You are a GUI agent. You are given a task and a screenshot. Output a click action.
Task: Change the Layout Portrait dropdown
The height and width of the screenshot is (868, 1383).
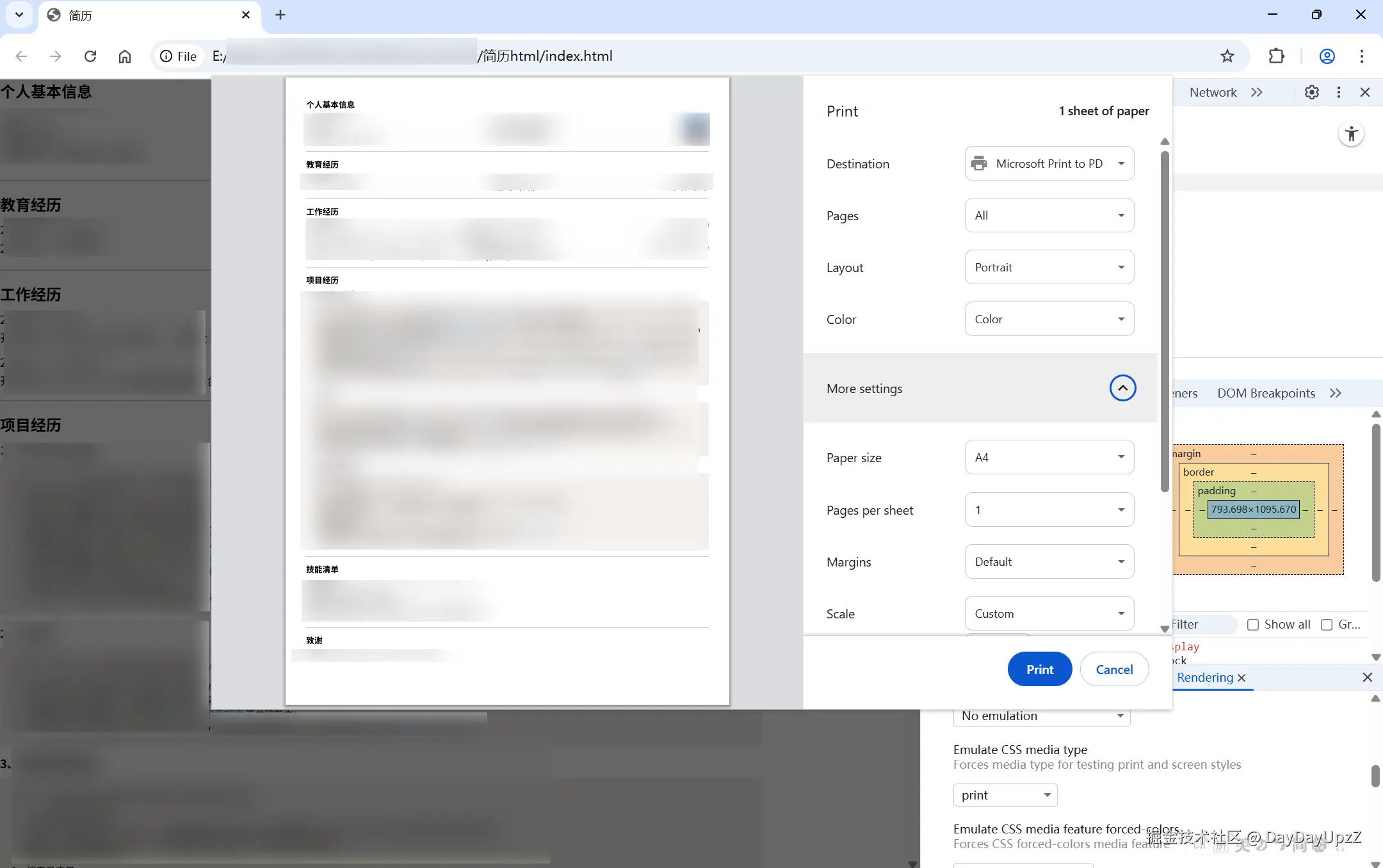click(x=1049, y=268)
